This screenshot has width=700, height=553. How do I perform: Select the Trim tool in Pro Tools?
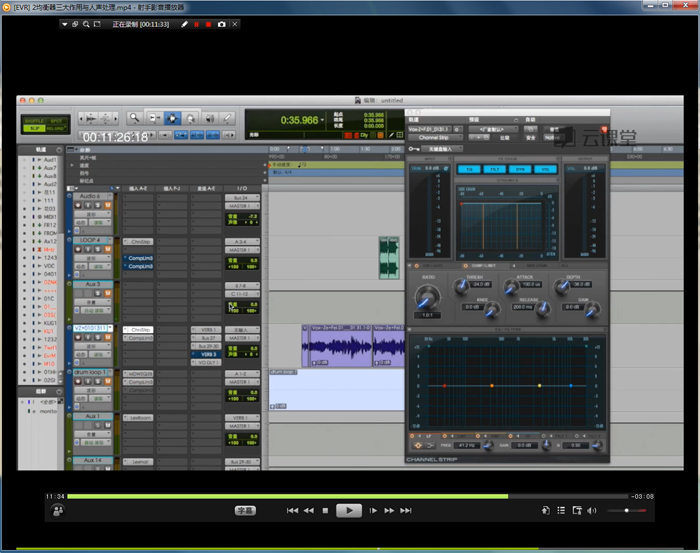pyautogui.click(x=154, y=118)
